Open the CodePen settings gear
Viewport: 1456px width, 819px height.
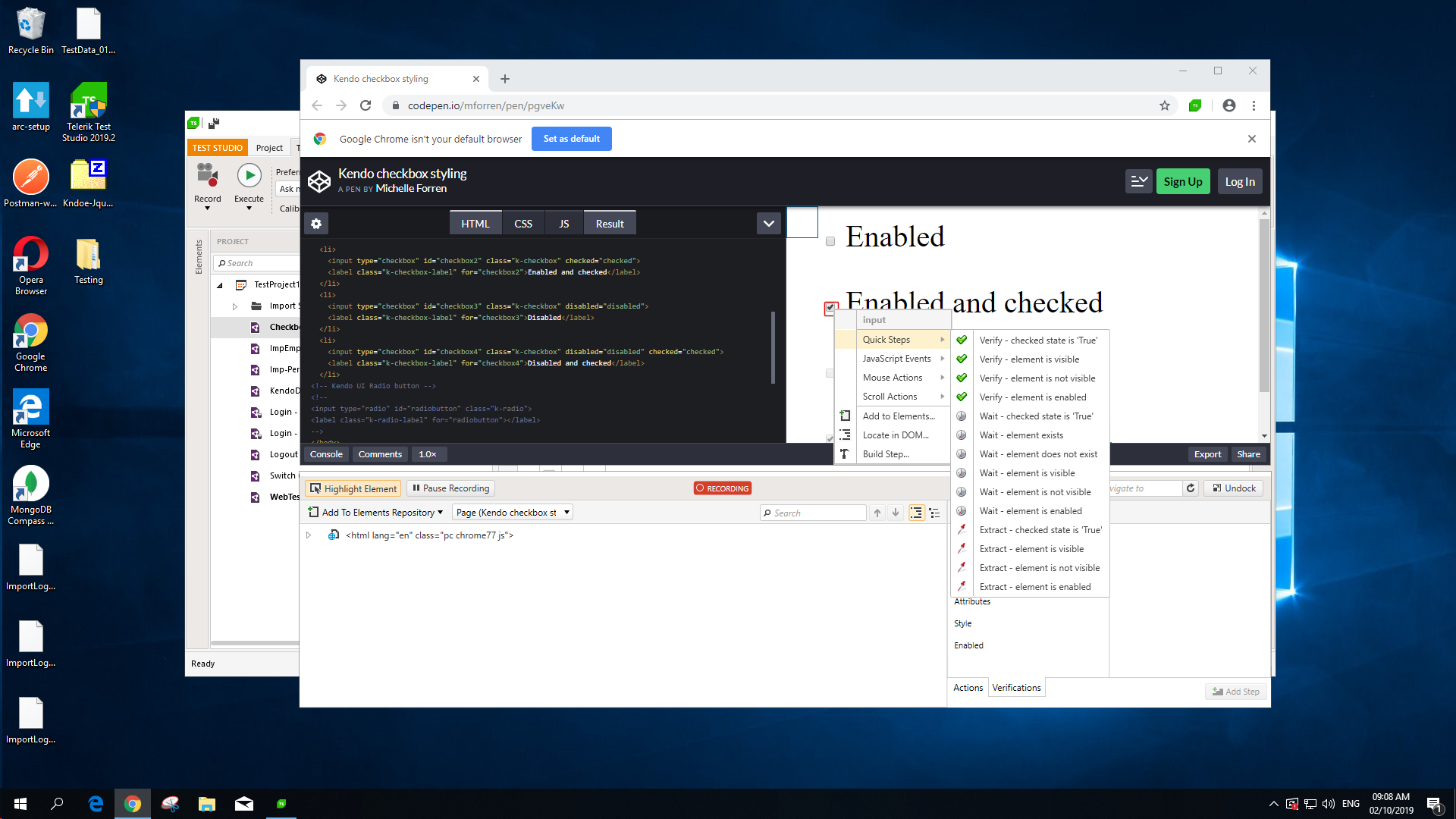316,224
